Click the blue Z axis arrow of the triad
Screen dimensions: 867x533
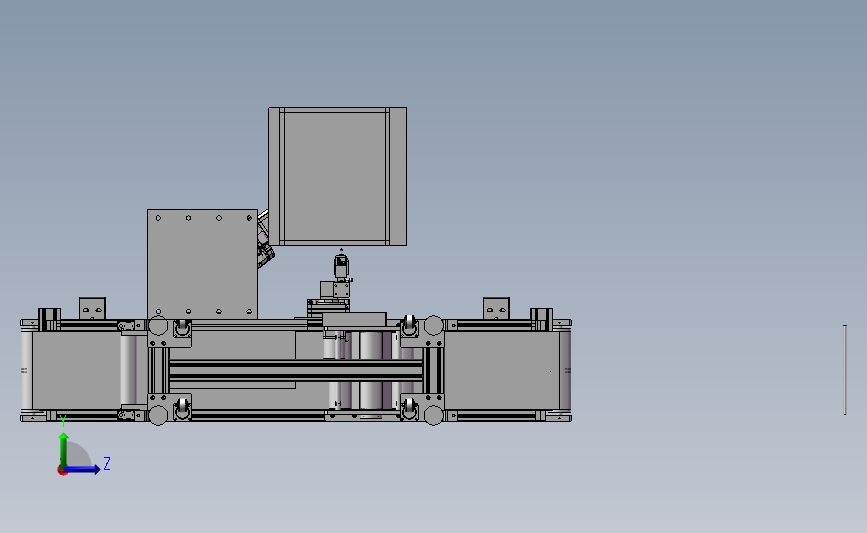click(83, 469)
